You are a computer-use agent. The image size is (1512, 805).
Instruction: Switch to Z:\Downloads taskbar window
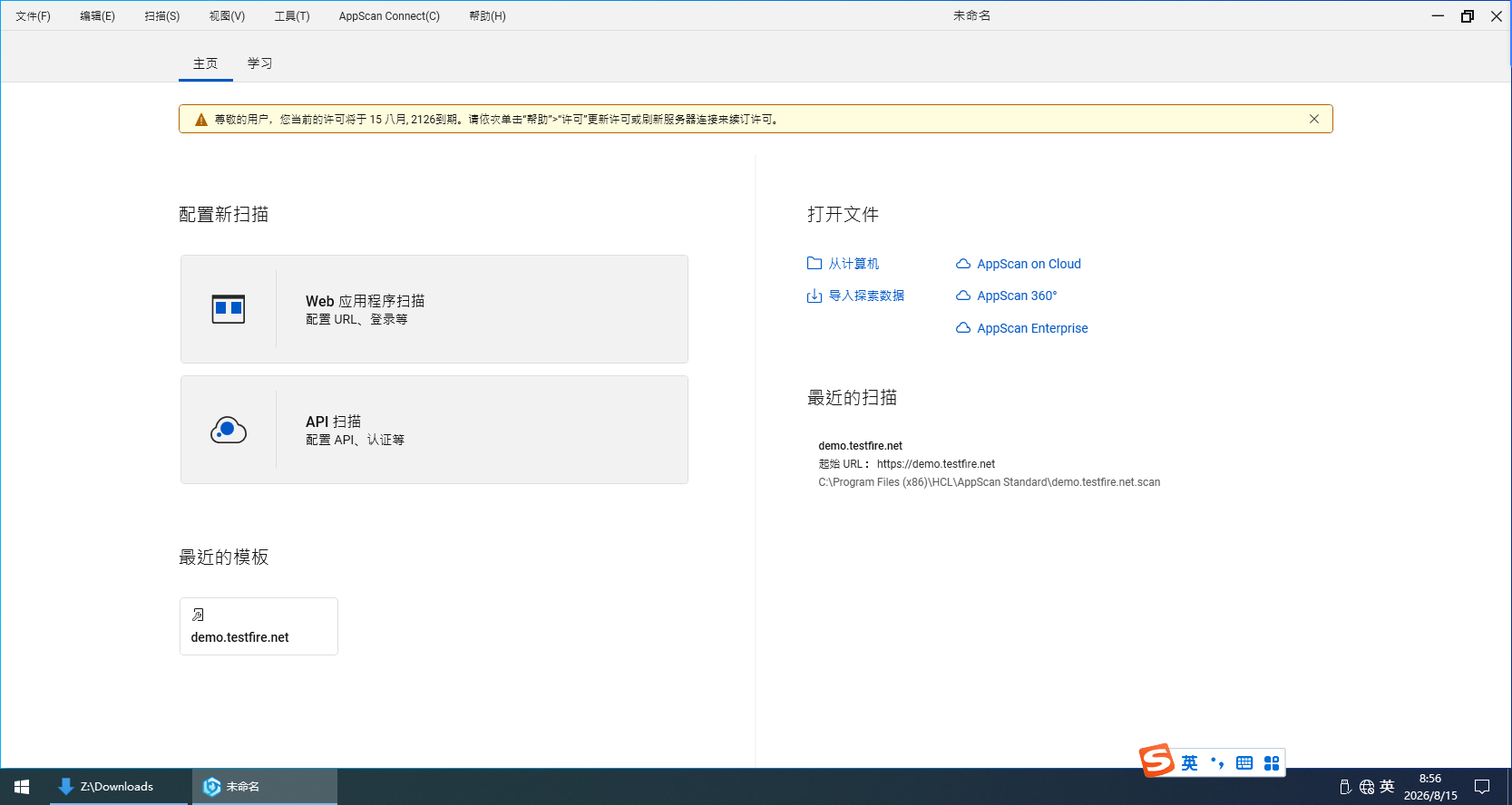pos(118,787)
